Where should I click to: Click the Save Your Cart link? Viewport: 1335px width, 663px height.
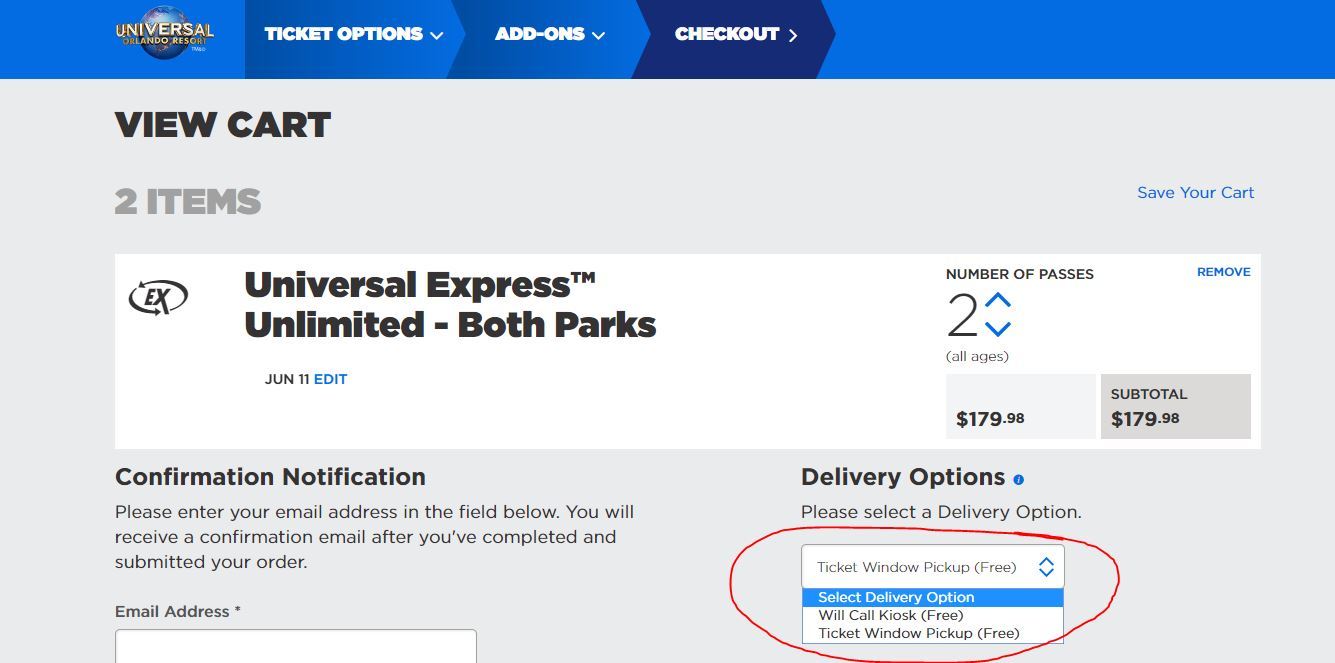[1195, 192]
